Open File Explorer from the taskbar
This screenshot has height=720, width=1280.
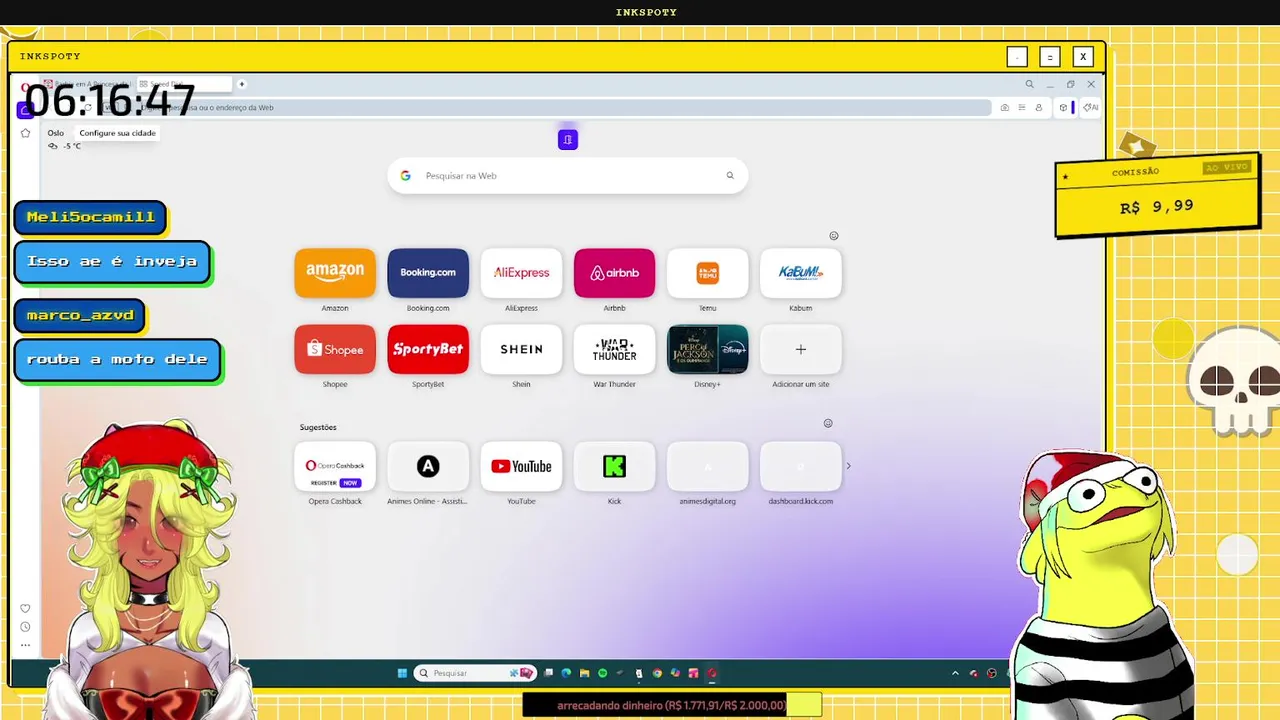(584, 673)
